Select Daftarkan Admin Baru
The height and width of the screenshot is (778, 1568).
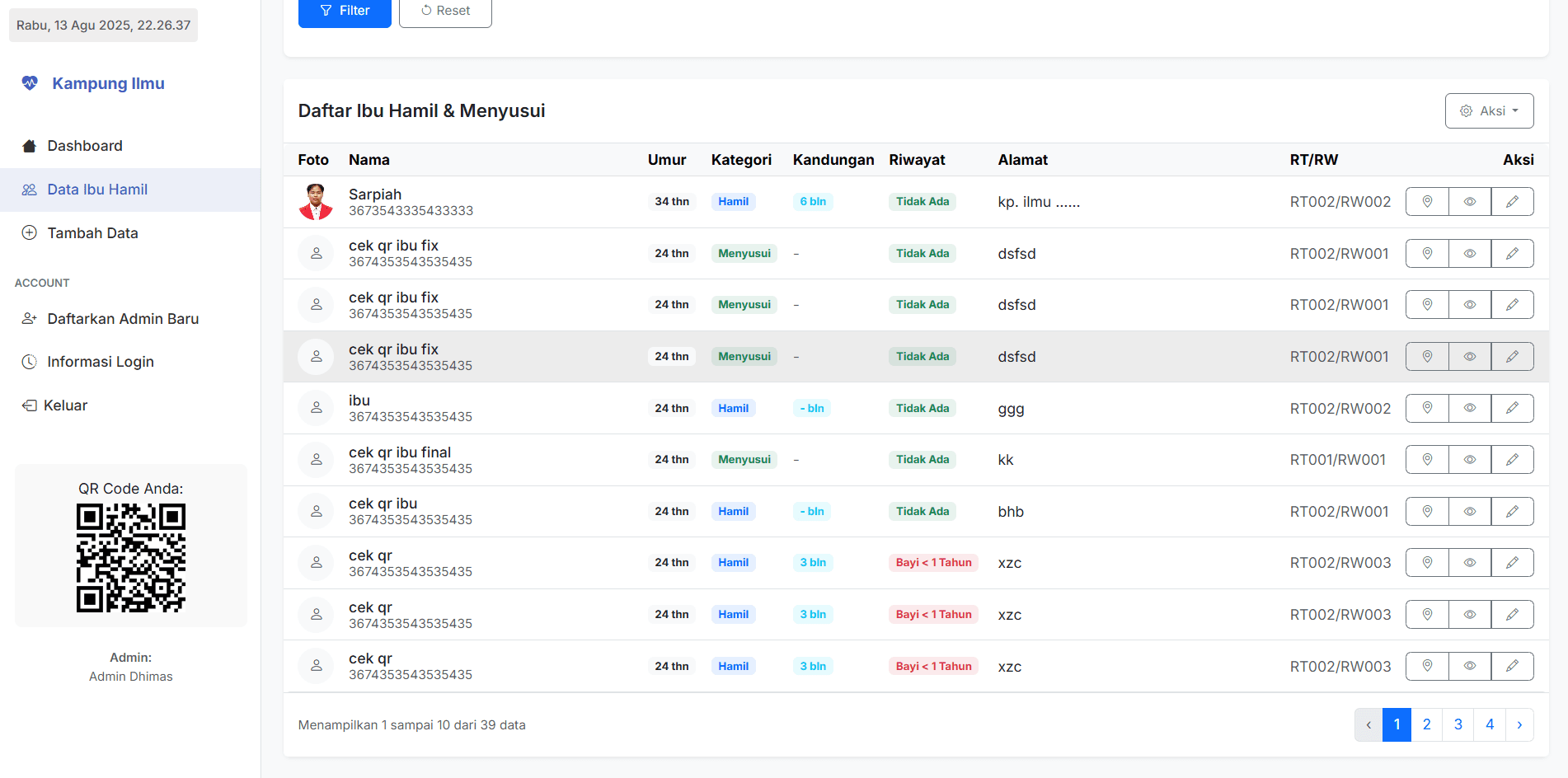(x=130, y=319)
